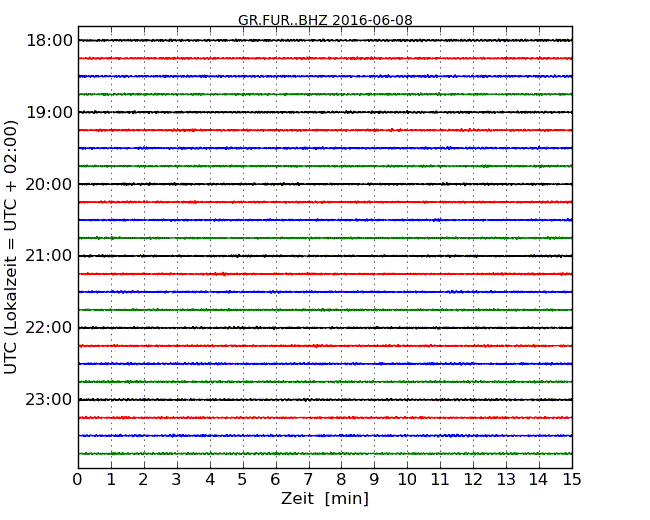Click the x-axis tick label 6
This screenshot has height=520, width=650.
[275, 479]
